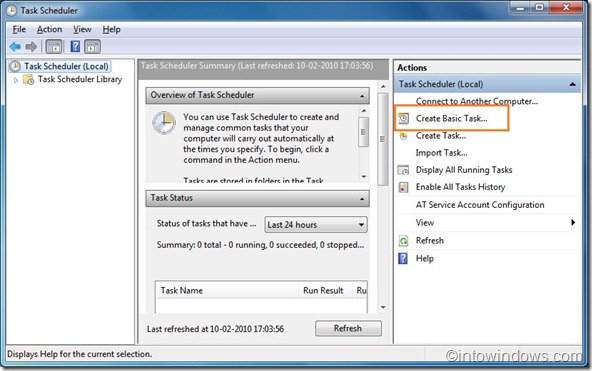Screen dimensions: 592x371
Task: Click Create Basic Task... action
Action: (x=452, y=119)
